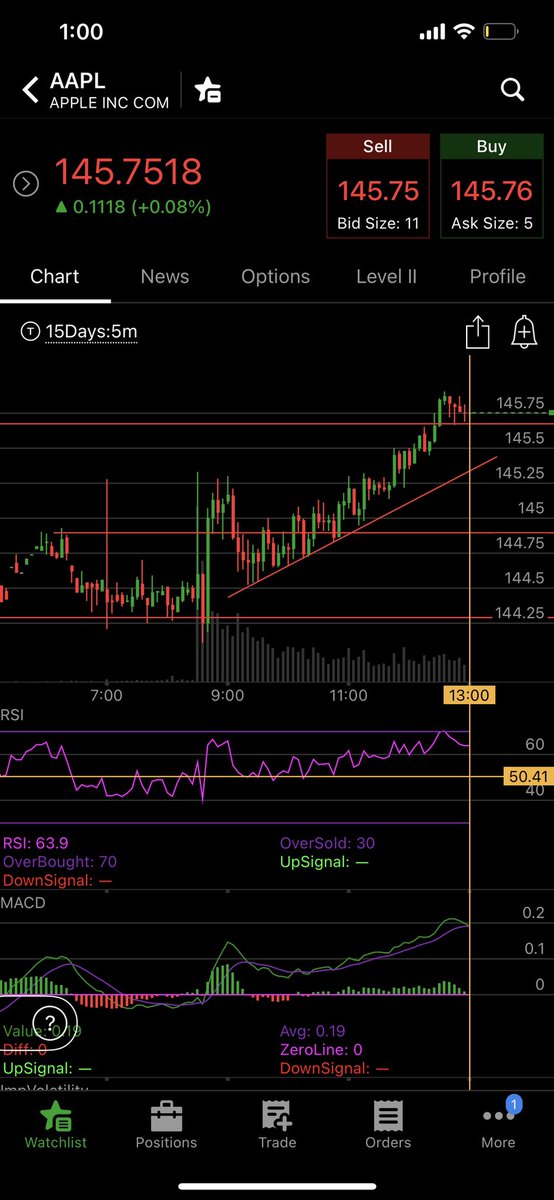
Task: Set a price alert with the bell icon
Action: [x=524, y=332]
